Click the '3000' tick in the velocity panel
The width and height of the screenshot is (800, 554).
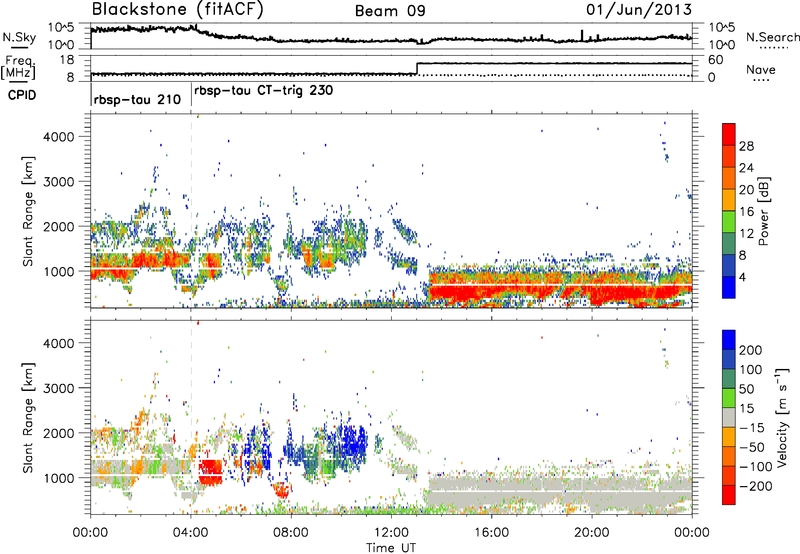pyautogui.click(x=59, y=388)
